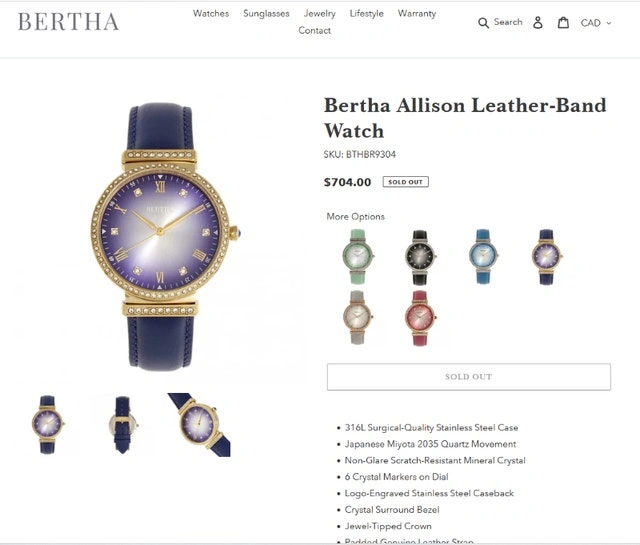Open the Lifestyle menu link
Screen dimensions: 640x545
click(367, 13)
